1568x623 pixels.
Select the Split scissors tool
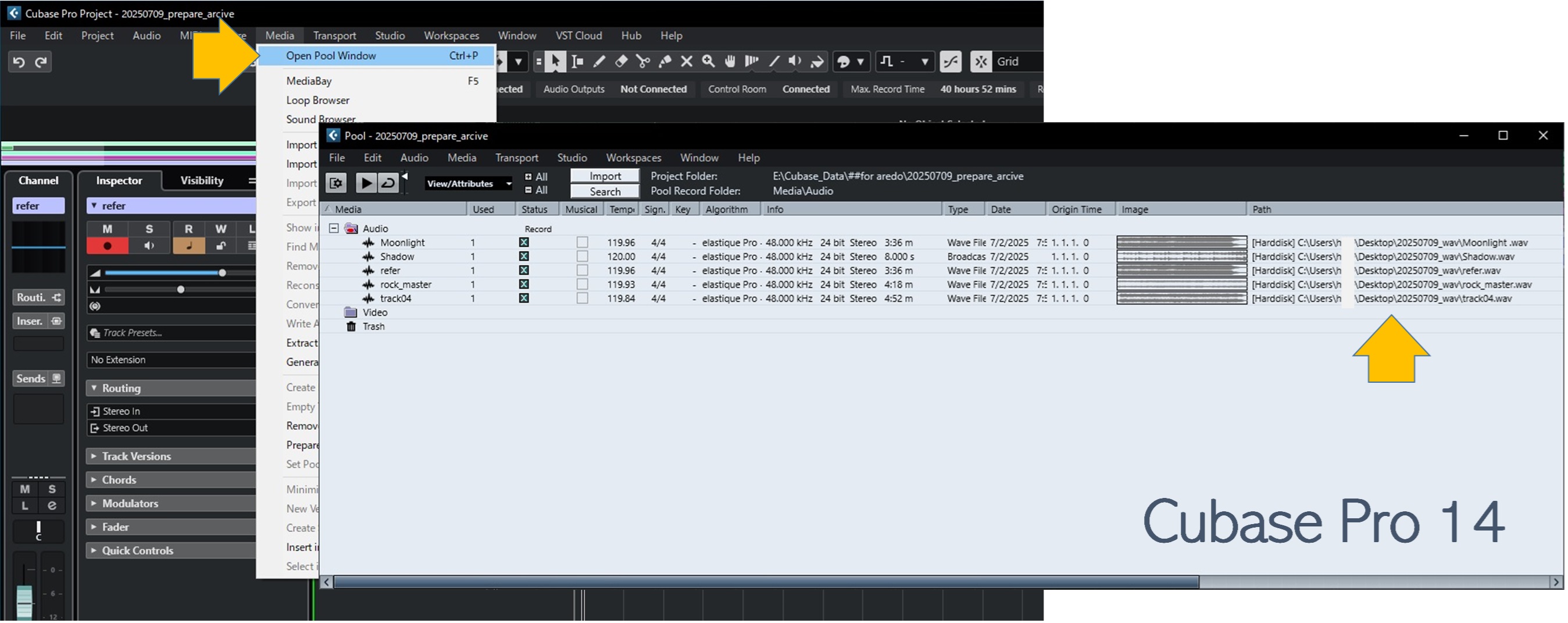pyautogui.click(x=643, y=62)
